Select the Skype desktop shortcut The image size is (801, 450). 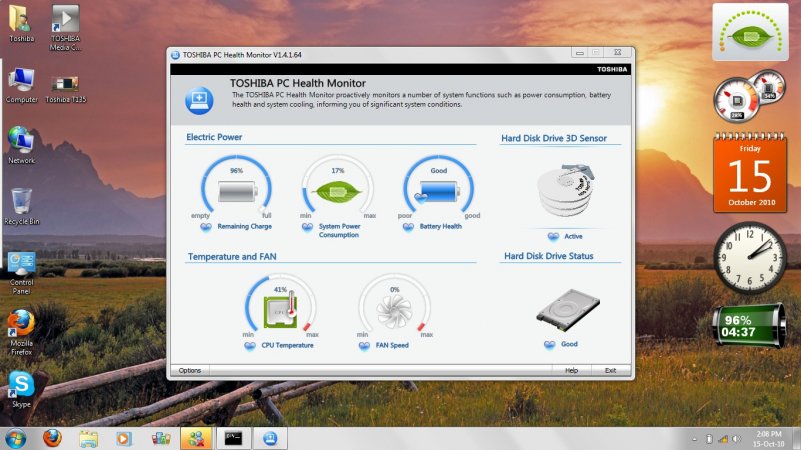[x=21, y=389]
